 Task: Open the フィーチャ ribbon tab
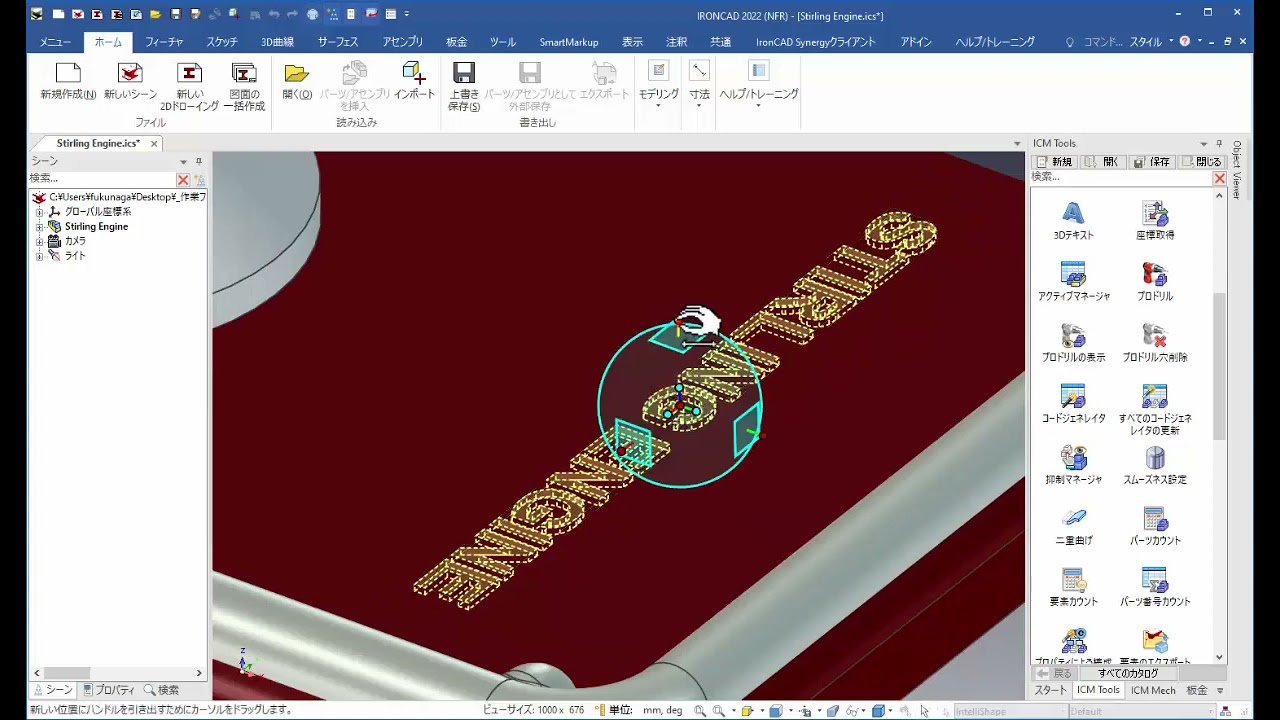tap(164, 42)
